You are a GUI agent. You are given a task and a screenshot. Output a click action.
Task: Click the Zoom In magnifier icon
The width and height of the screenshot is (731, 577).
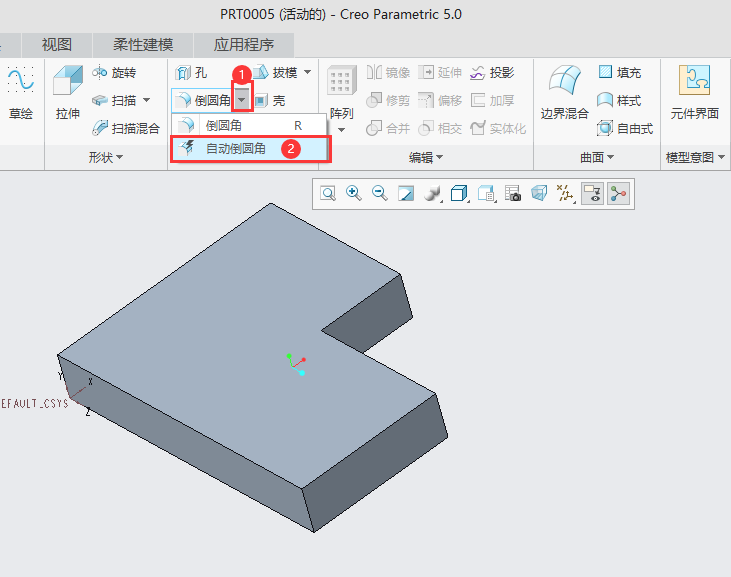point(353,194)
